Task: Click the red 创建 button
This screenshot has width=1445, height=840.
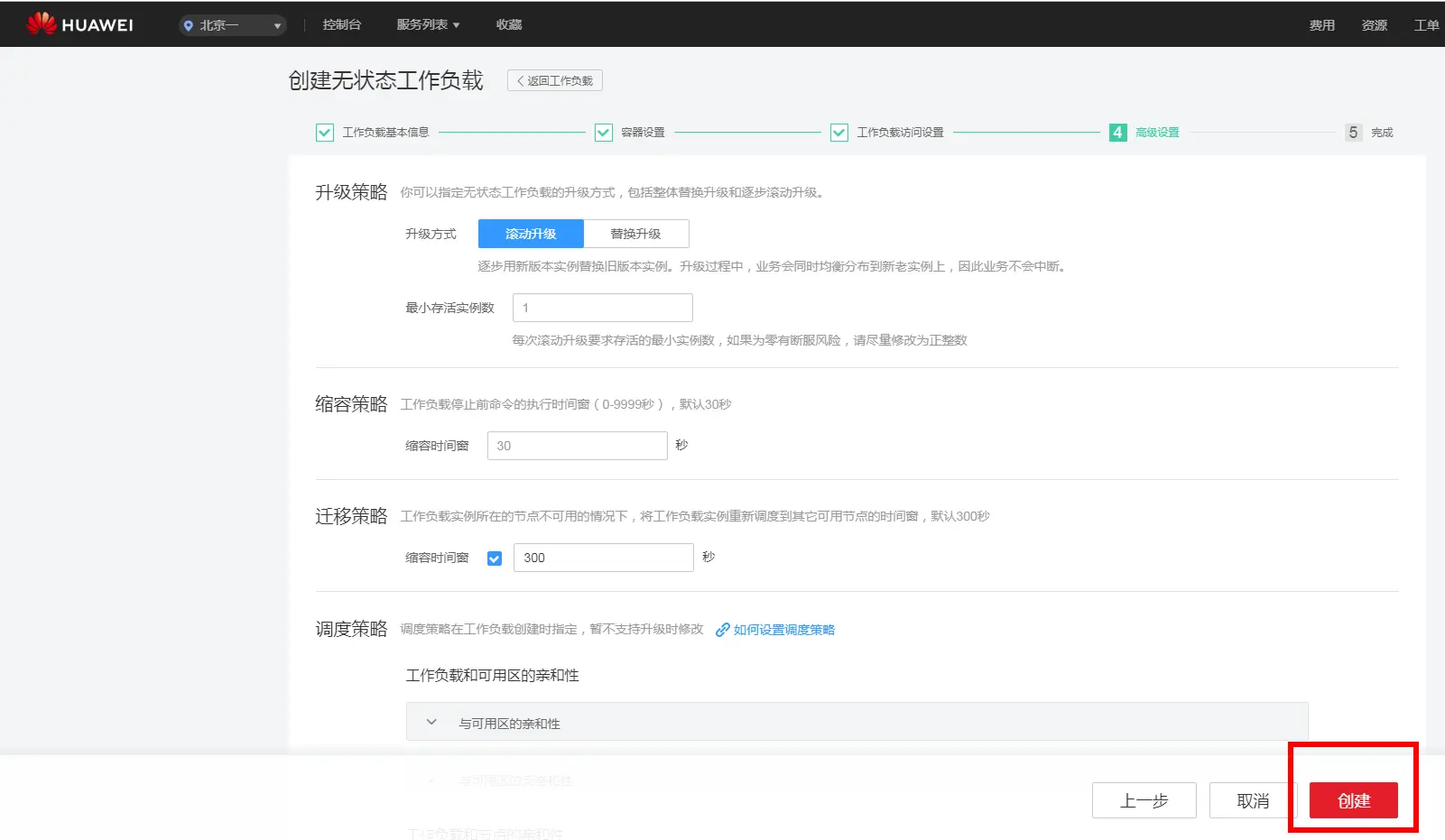Action: tap(1354, 800)
